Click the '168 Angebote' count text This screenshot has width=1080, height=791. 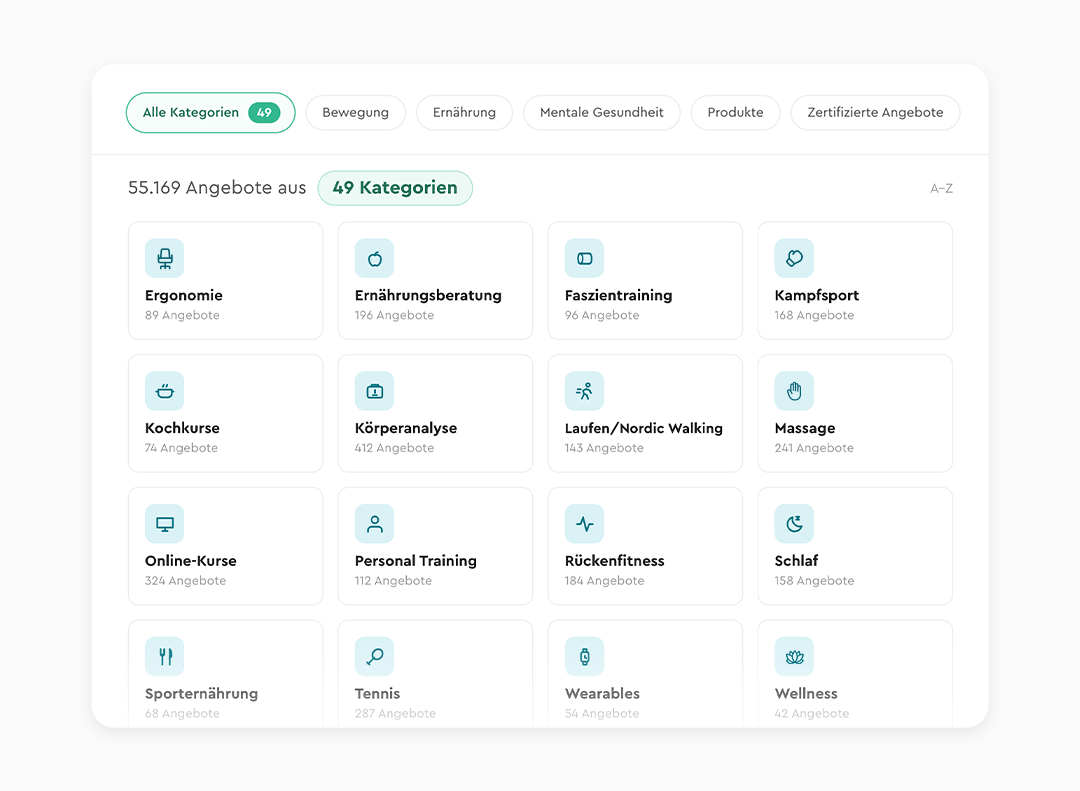point(815,316)
